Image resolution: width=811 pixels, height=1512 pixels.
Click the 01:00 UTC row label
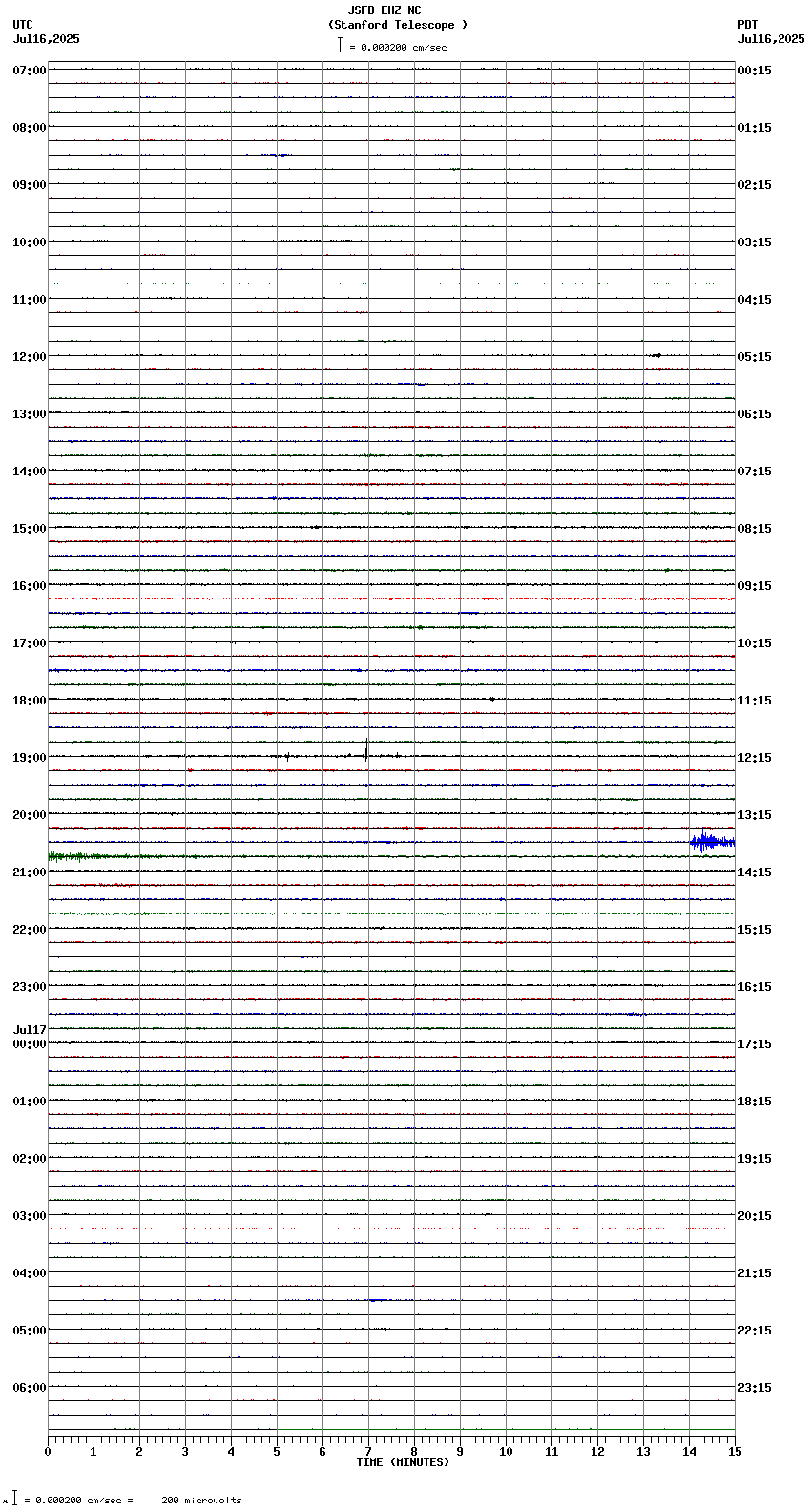[x=30, y=1102]
